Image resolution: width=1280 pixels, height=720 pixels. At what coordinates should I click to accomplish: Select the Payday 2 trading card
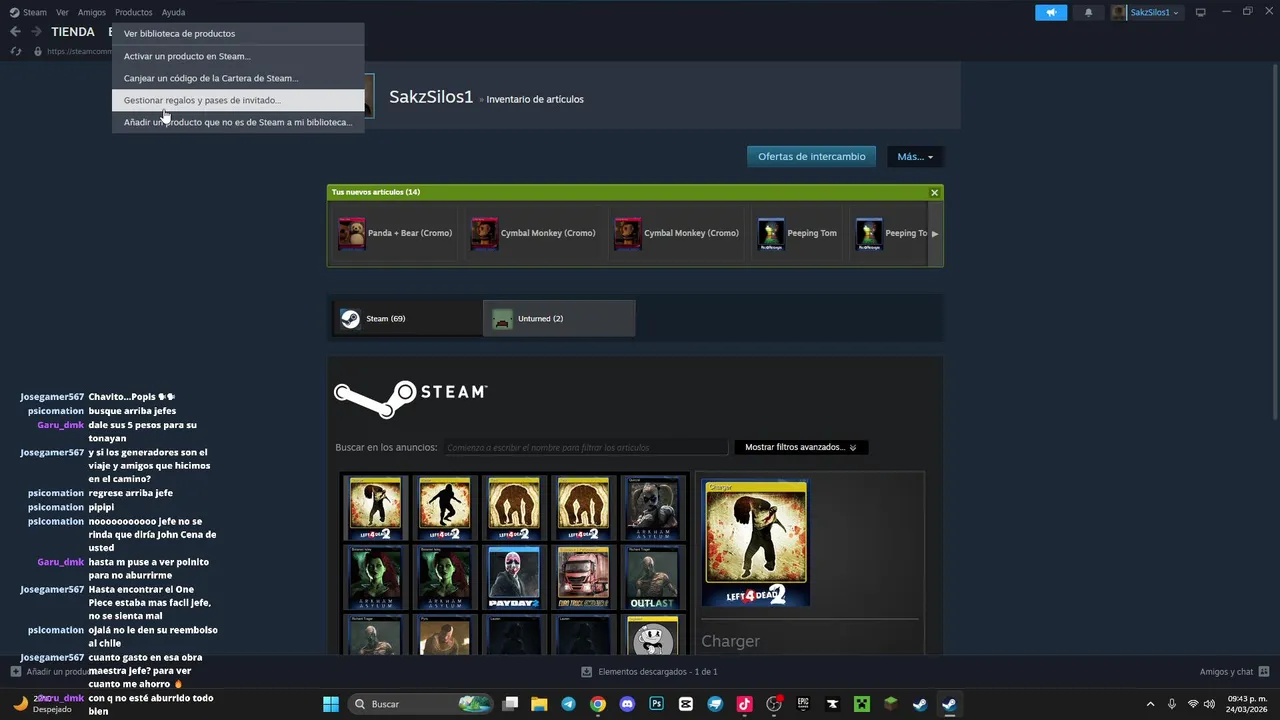[x=514, y=577]
